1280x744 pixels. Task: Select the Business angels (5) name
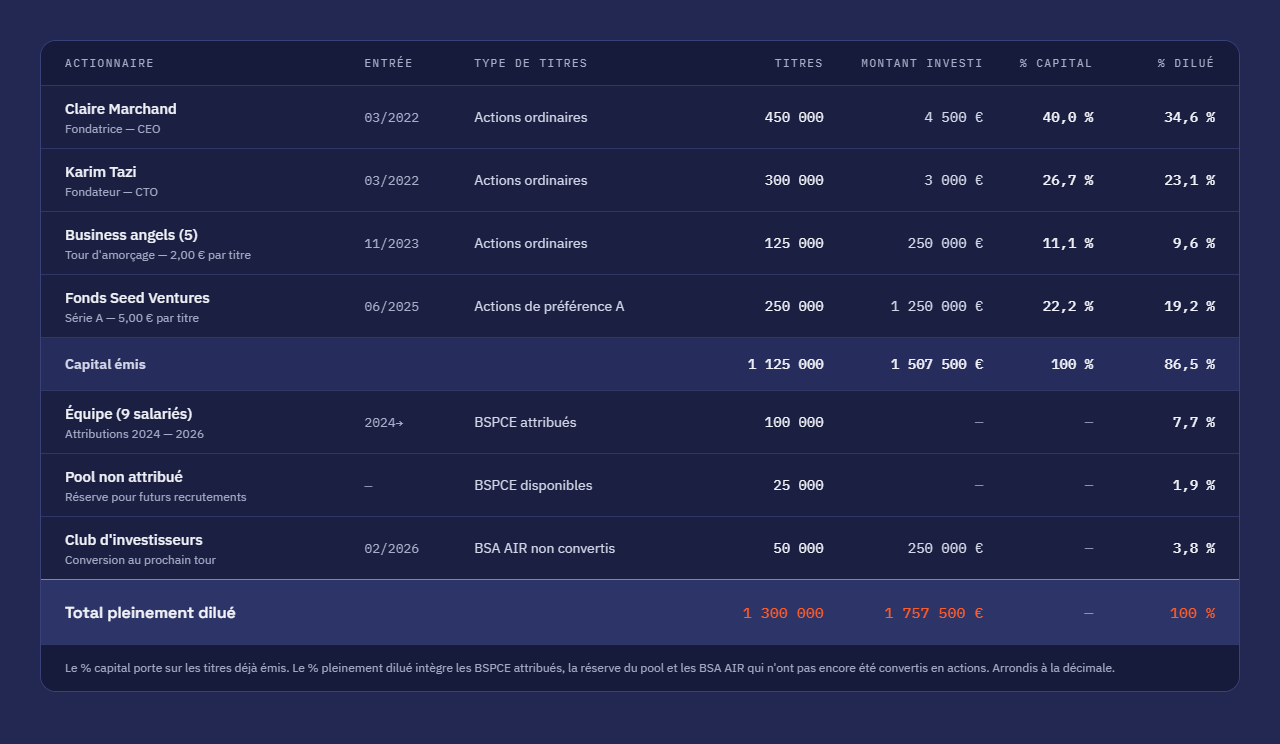(x=131, y=235)
